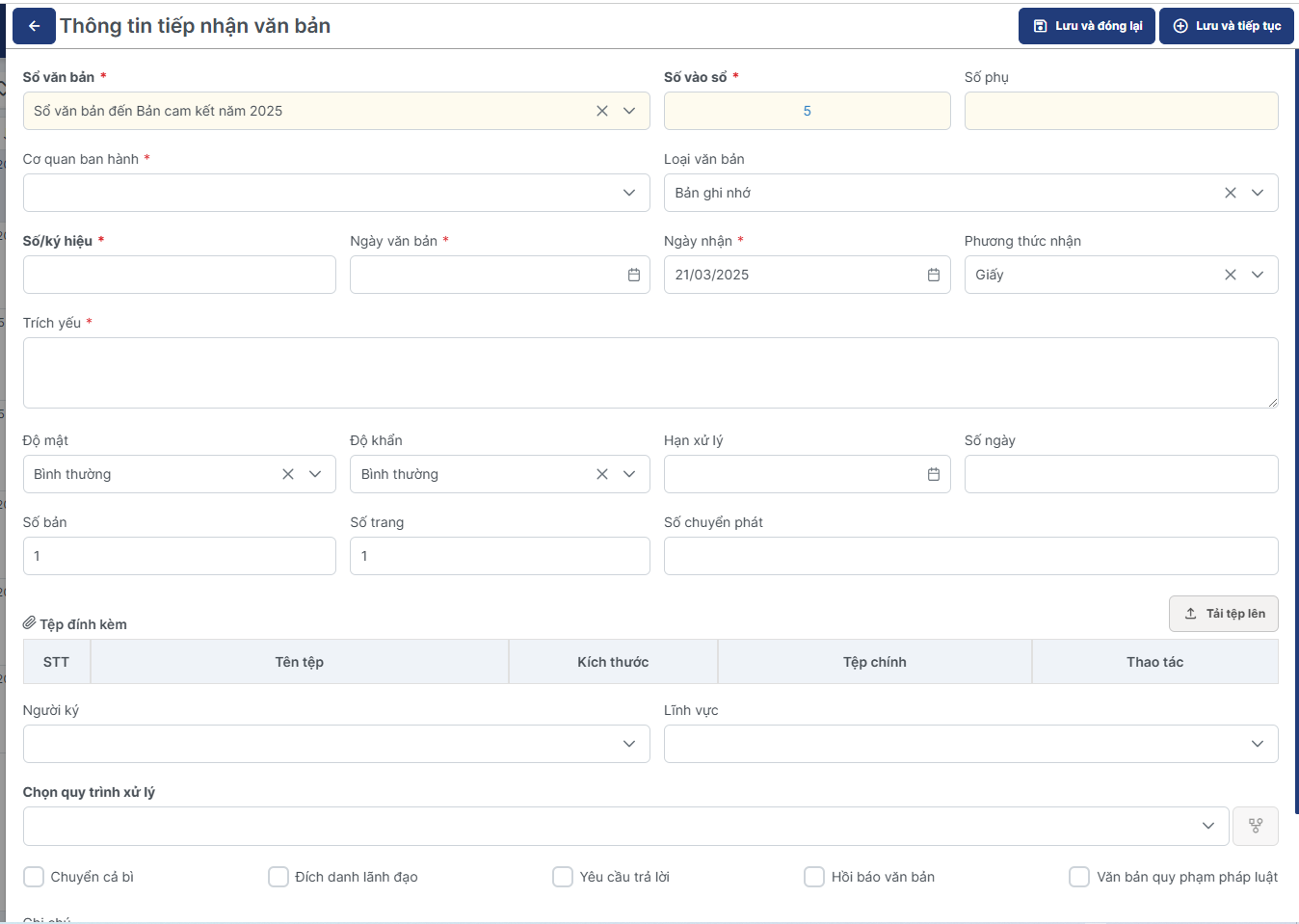This screenshot has height=924, width=1299.
Task: Tick the Chuyển cả bì checkbox
Action: click(34, 877)
